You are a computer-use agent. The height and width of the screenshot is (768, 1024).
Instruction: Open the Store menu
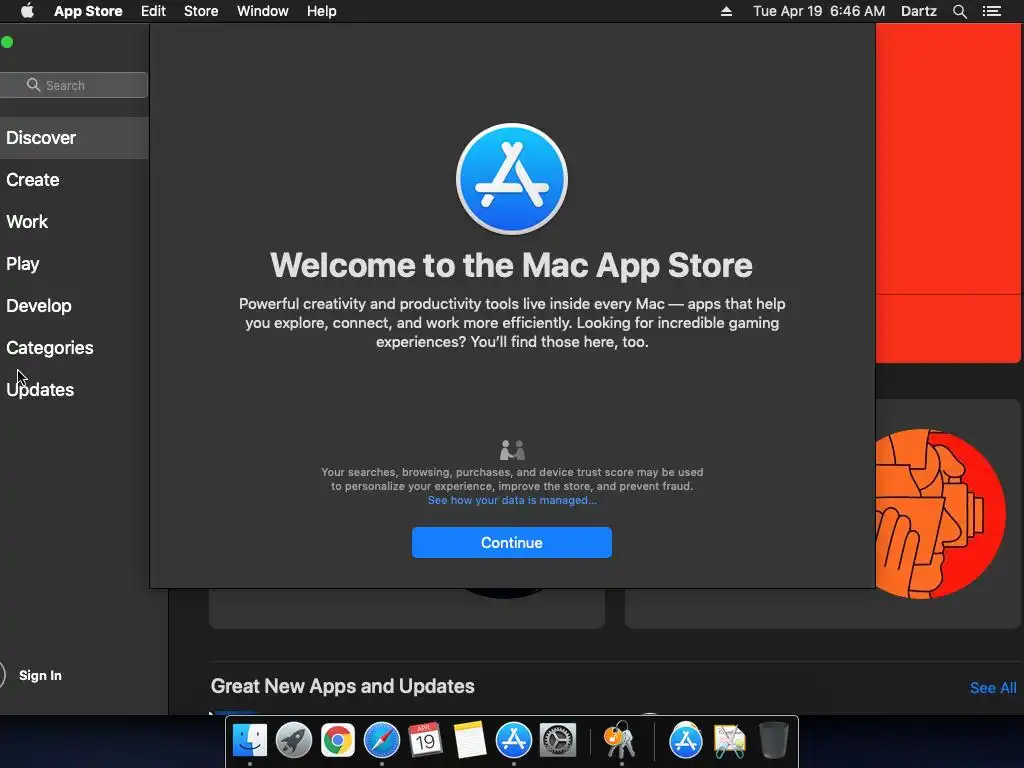[201, 11]
